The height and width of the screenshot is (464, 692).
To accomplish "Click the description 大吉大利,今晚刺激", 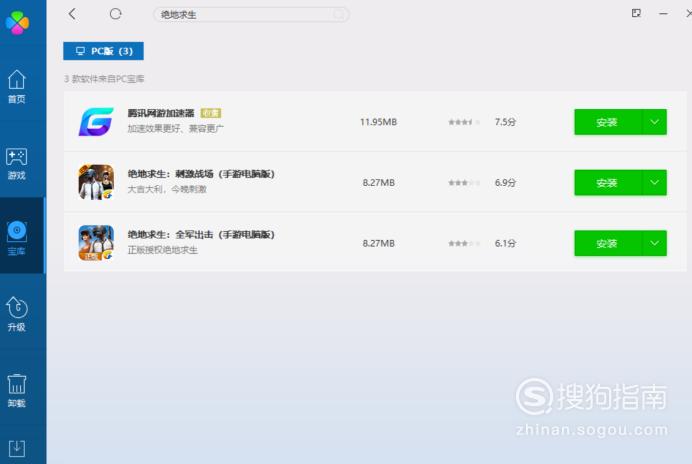I will 167,189.
